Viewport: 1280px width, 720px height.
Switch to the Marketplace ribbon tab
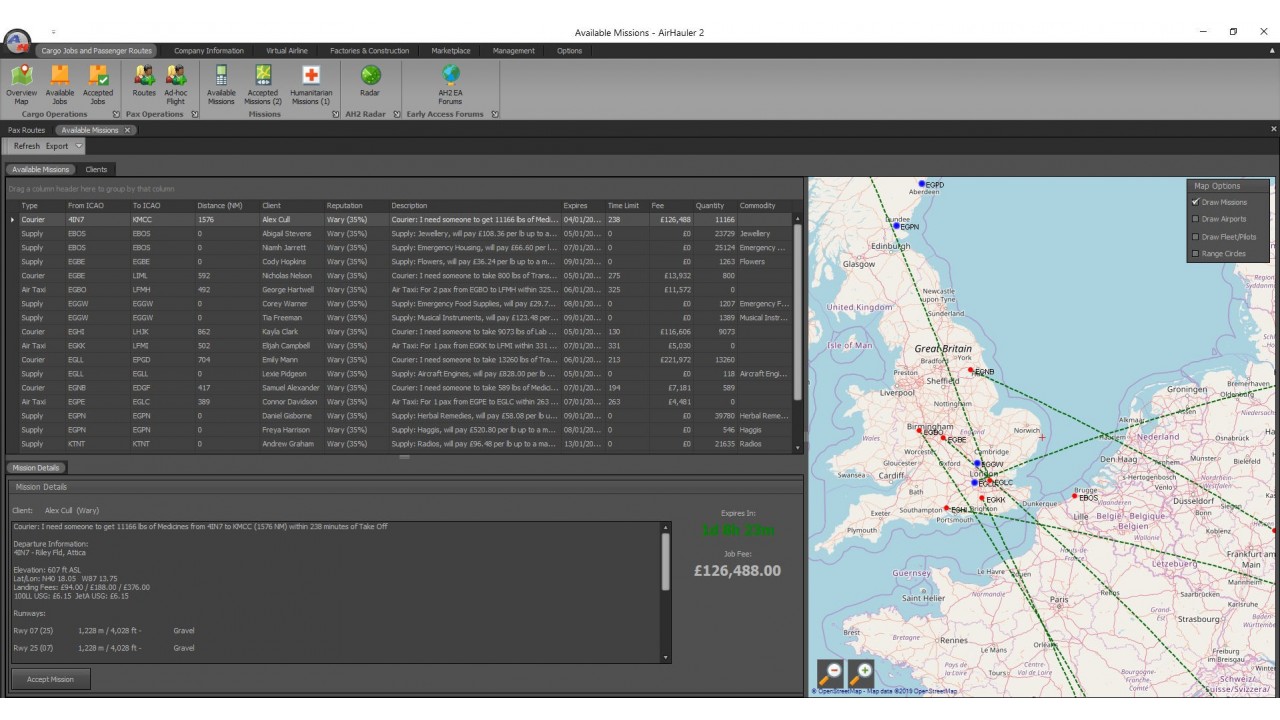click(x=450, y=51)
